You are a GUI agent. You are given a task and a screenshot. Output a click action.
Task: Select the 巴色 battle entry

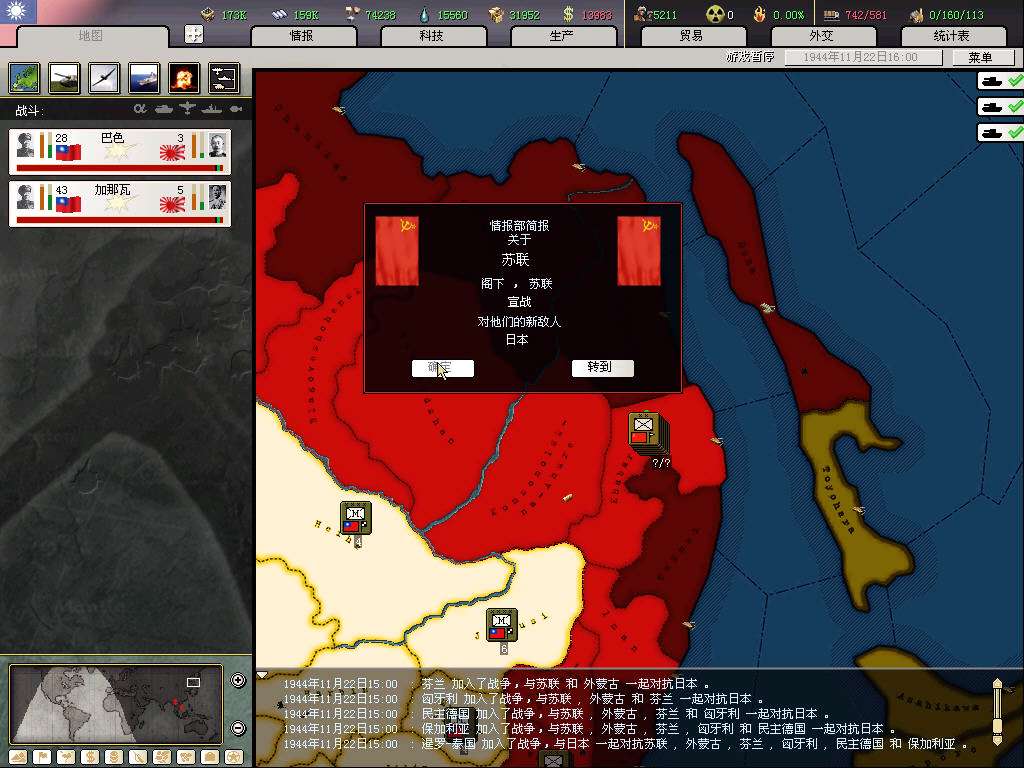120,152
